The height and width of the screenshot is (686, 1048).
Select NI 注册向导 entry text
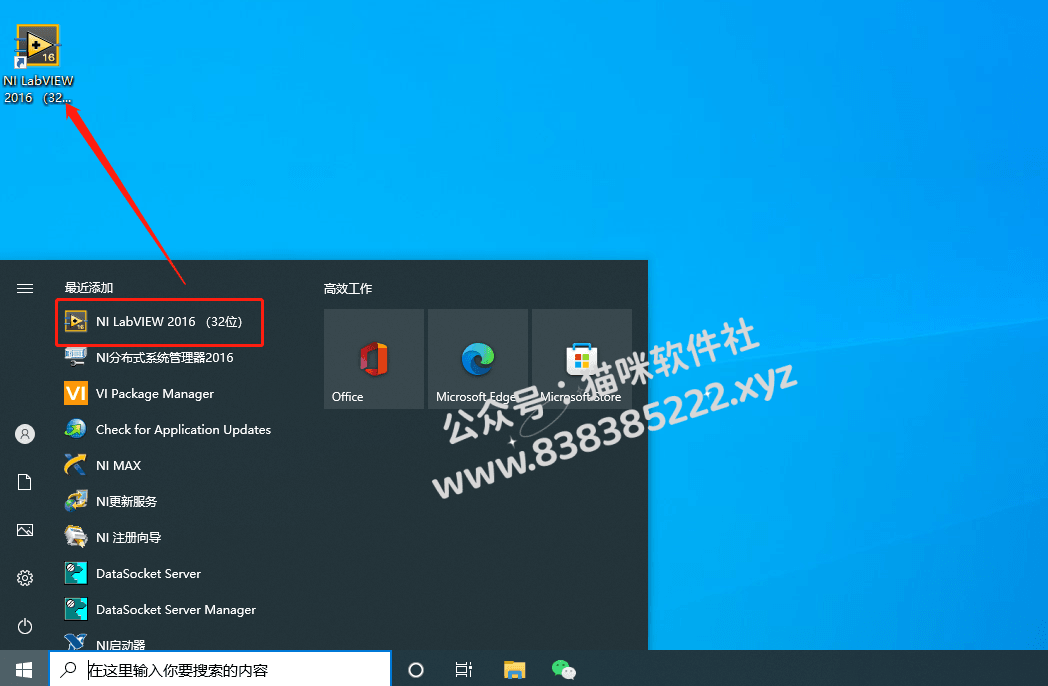[128, 538]
